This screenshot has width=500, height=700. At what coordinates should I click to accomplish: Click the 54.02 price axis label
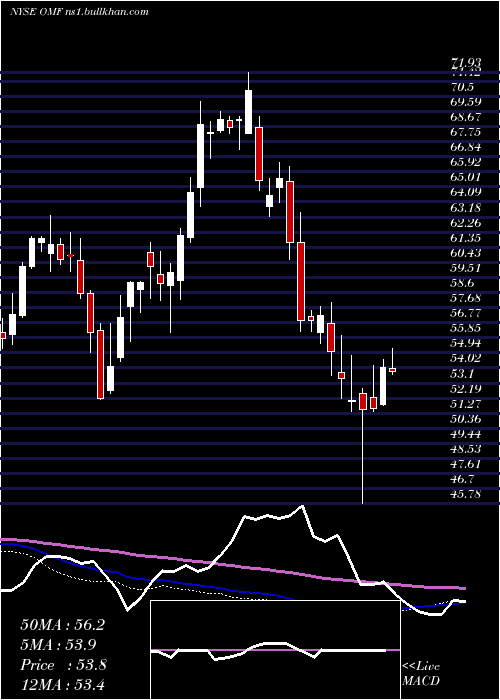point(466,358)
